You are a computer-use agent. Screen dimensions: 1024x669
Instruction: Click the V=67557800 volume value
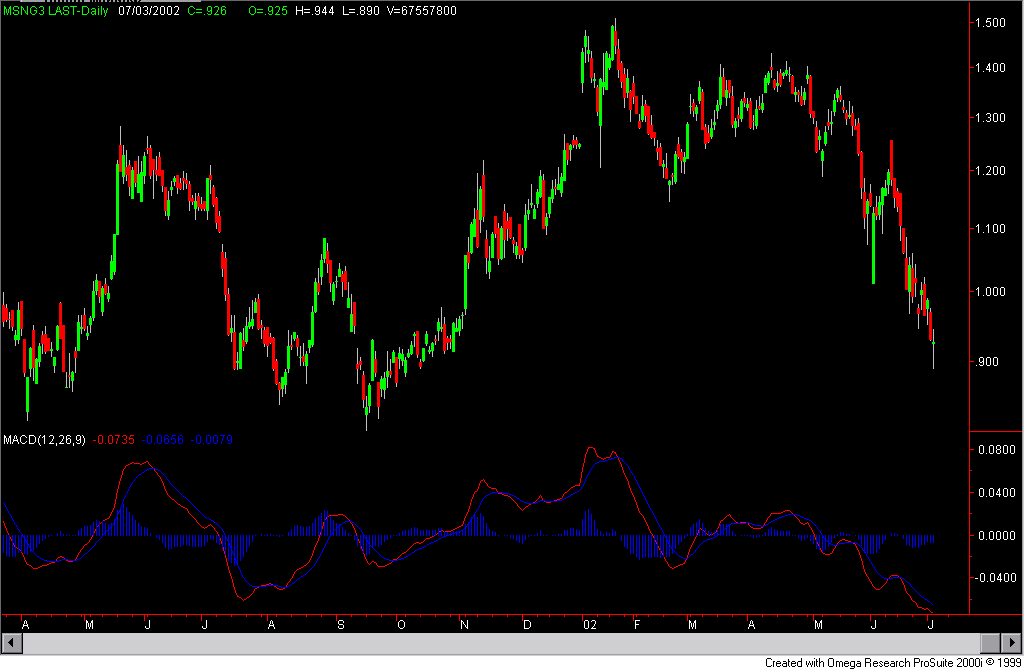(x=420, y=10)
